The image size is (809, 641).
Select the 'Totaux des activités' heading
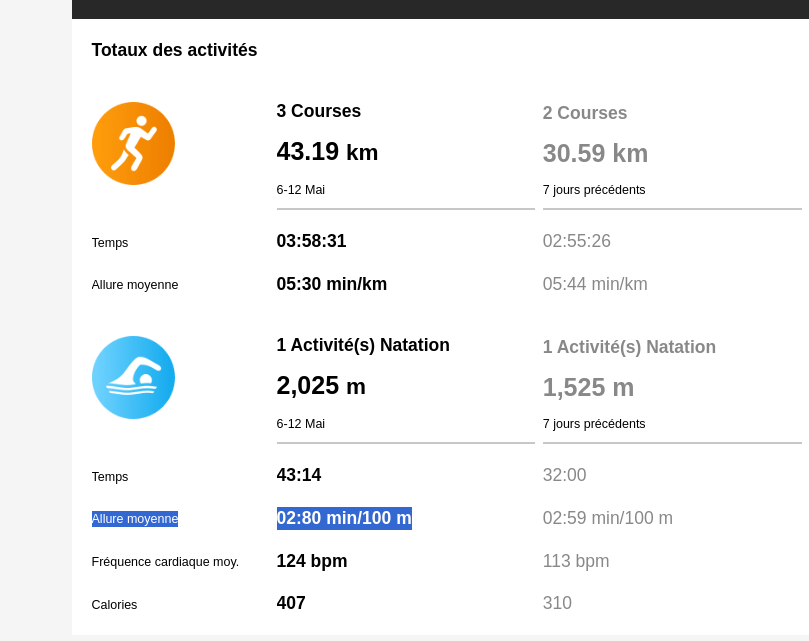(174, 50)
